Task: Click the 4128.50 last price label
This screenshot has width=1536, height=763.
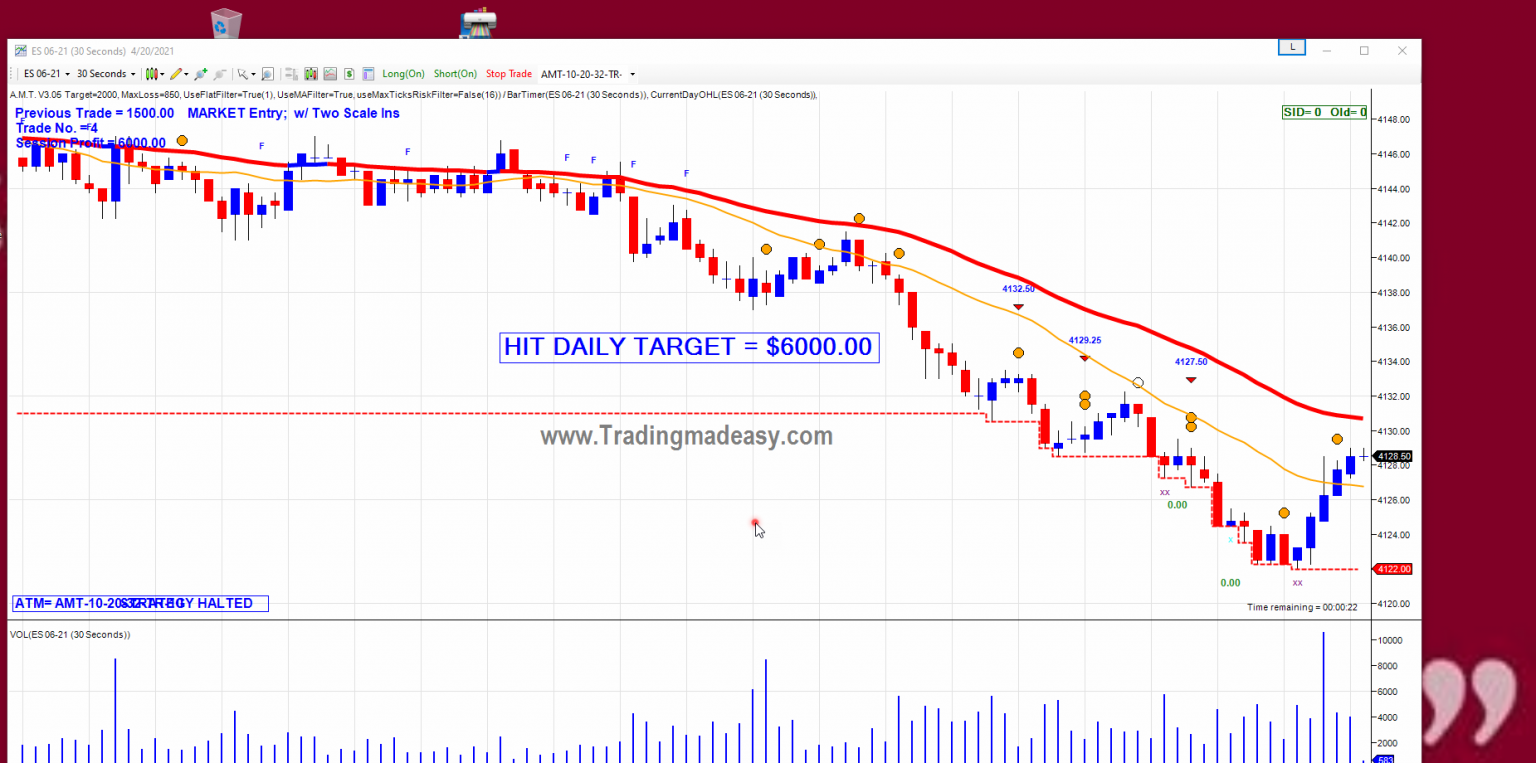Action: [x=1394, y=456]
